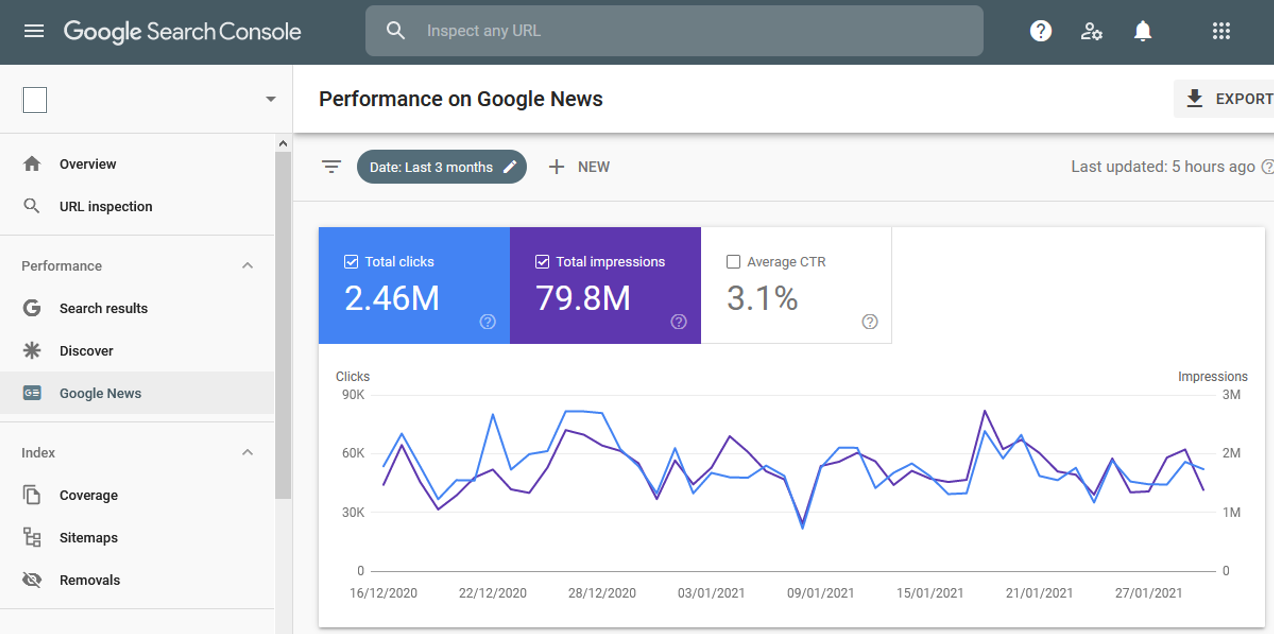Click the 2.46M clicks value
The height and width of the screenshot is (634, 1274).
tap(392, 298)
